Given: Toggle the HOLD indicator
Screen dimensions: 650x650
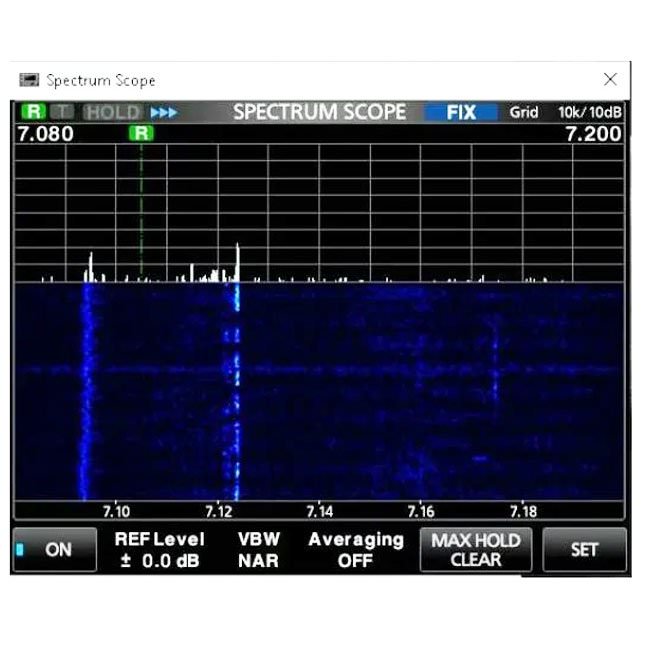Looking at the screenshot, I should point(113,113).
